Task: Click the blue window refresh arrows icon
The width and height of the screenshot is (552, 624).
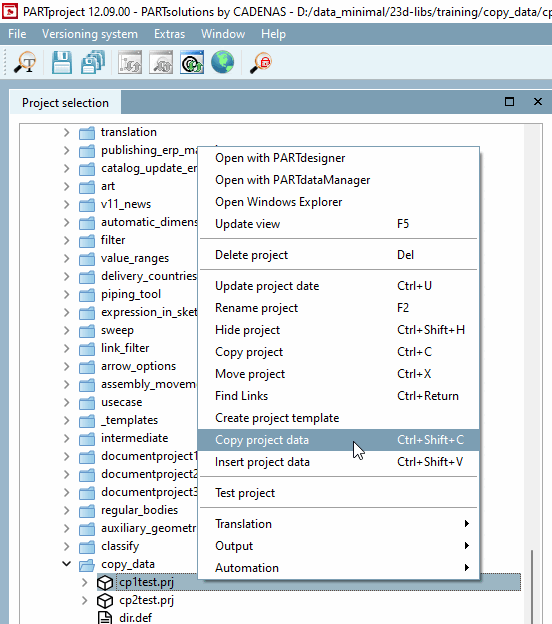Action: pos(192,62)
